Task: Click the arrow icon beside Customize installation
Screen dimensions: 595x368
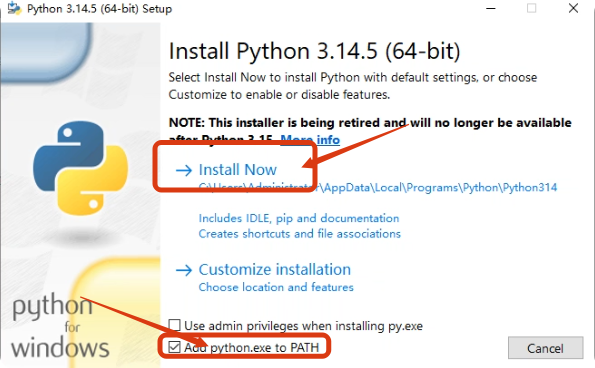Action: coord(184,270)
